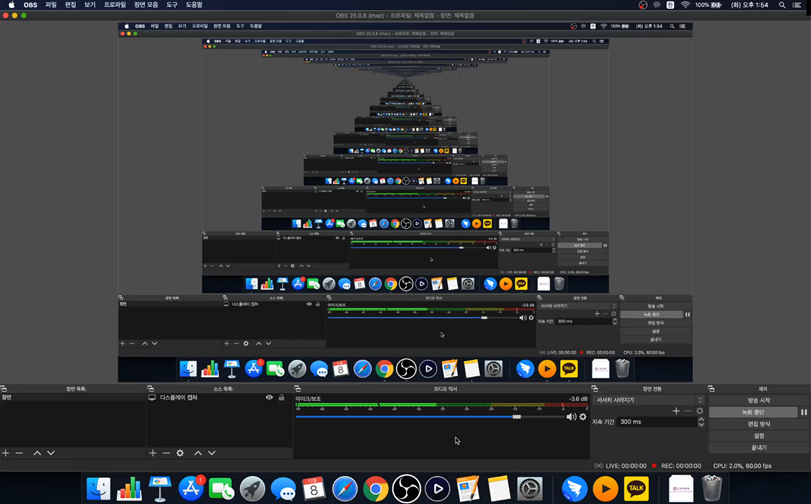Click the 방송 시작 button
Viewport: 811px width, 504px height.
pos(758,400)
